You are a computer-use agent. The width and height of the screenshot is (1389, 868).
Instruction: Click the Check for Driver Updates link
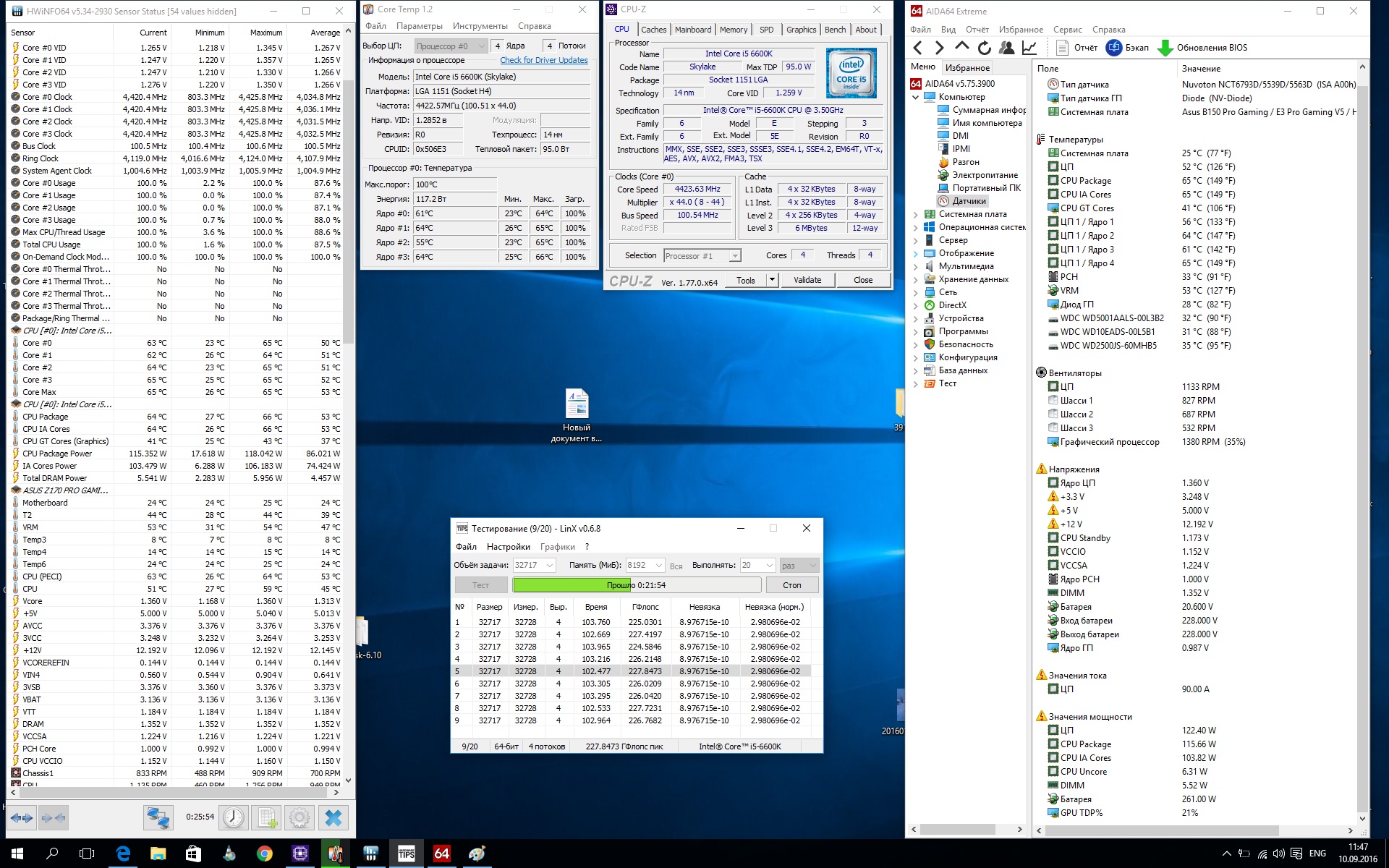(x=543, y=60)
